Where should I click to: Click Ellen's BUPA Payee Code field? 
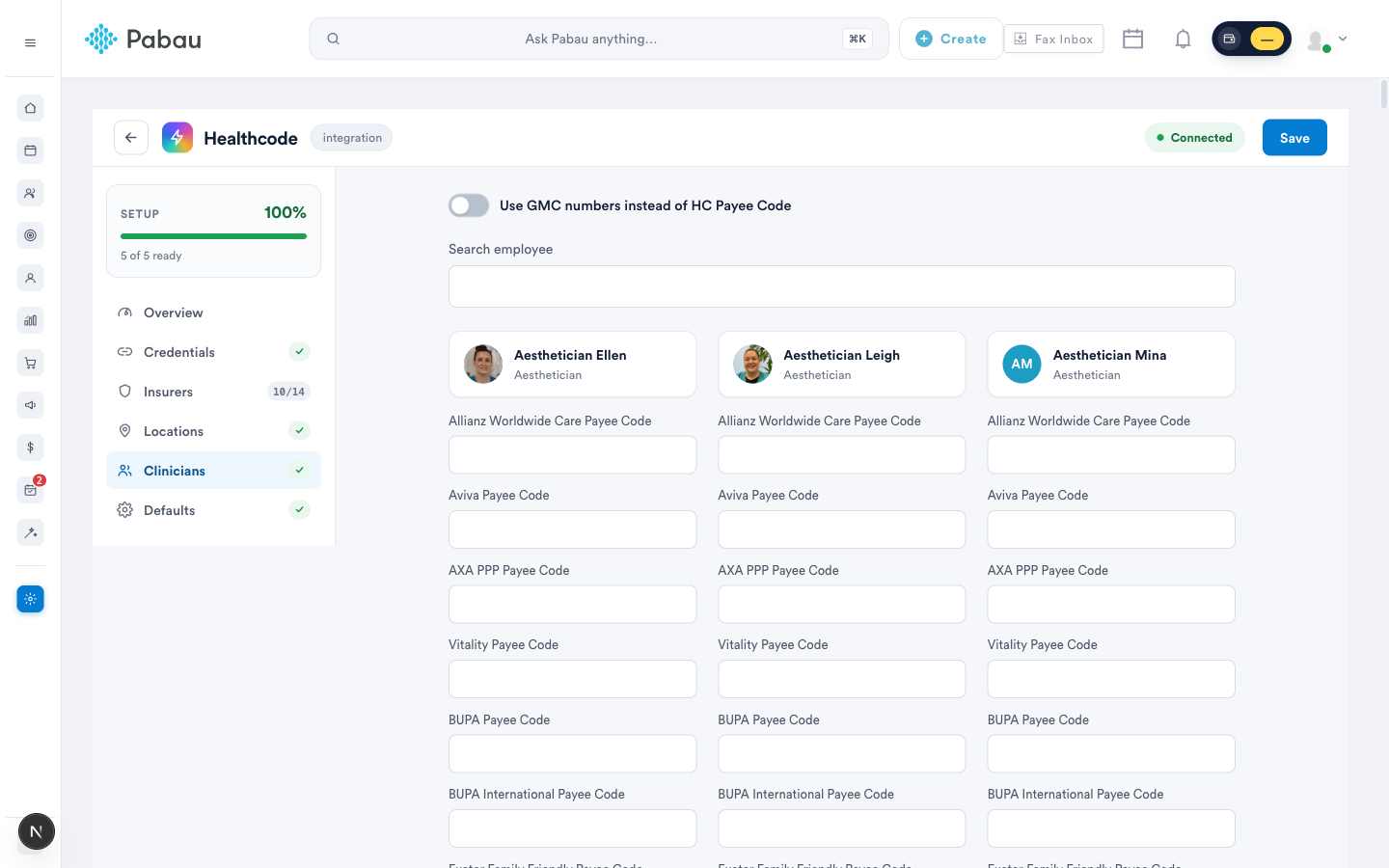pyautogui.click(x=573, y=753)
